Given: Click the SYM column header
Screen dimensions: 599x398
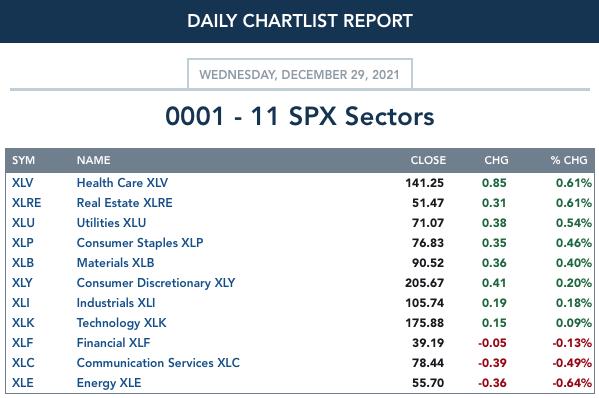Looking at the screenshot, I should (x=23, y=160).
